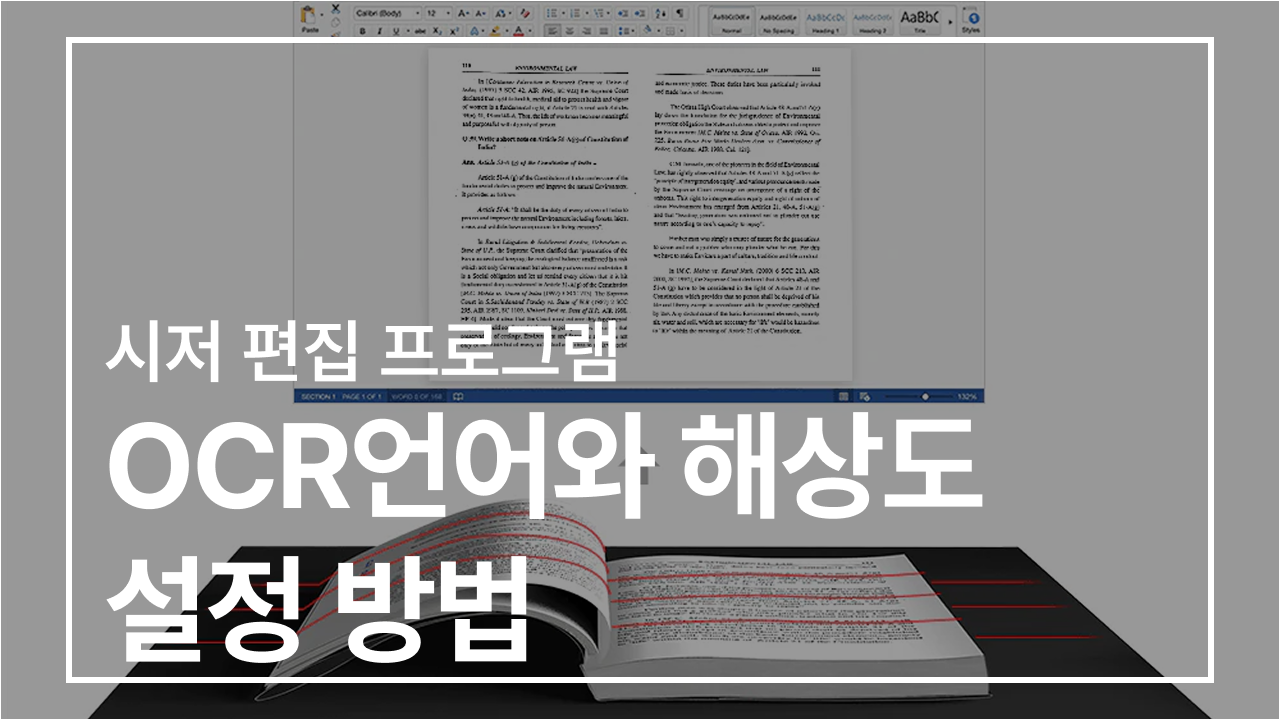The image size is (1280, 720).
Task: Toggle Italic formatting
Action: click(x=379, y=31)
